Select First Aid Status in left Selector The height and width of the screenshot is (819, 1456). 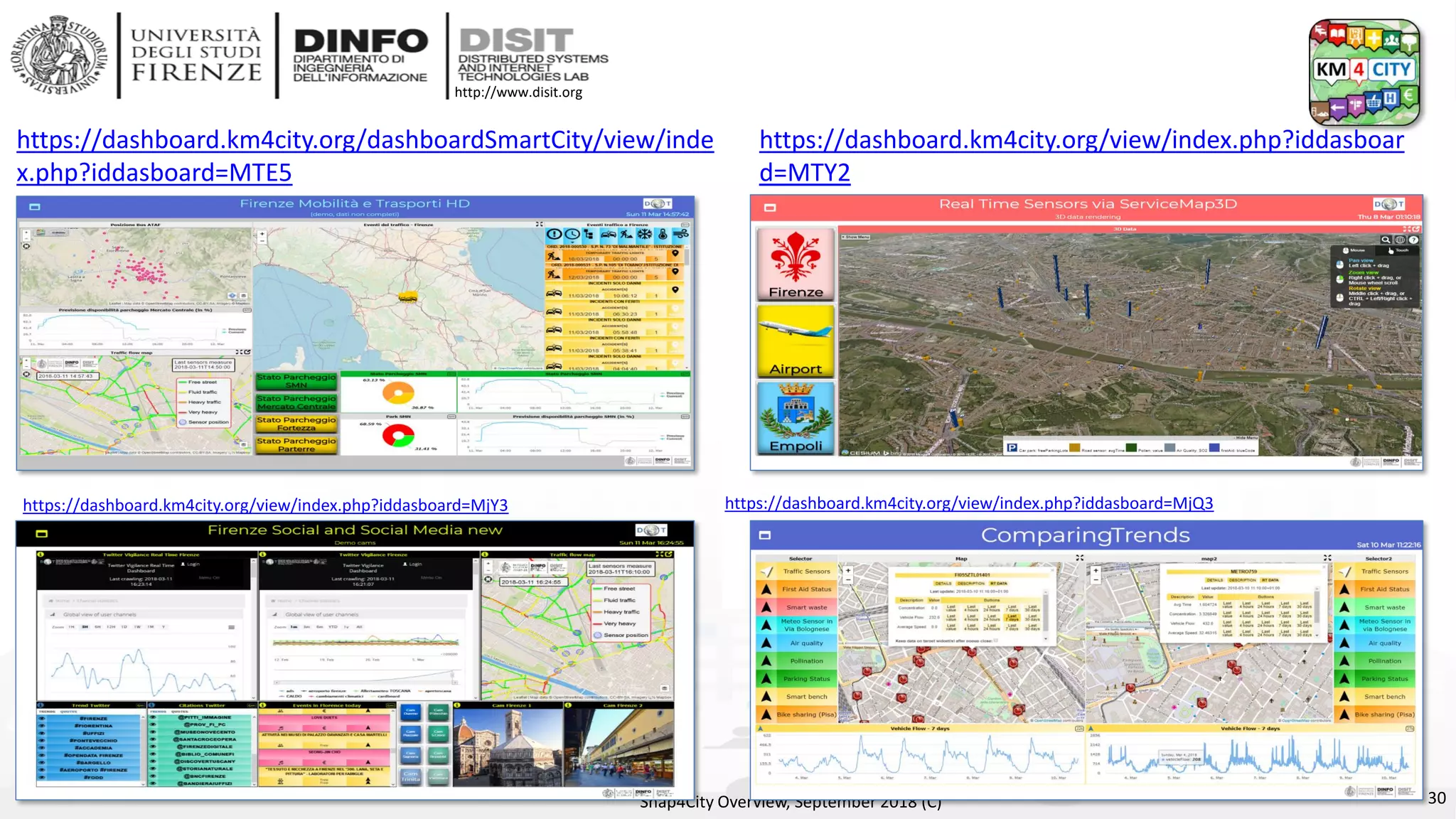[796, 589]
